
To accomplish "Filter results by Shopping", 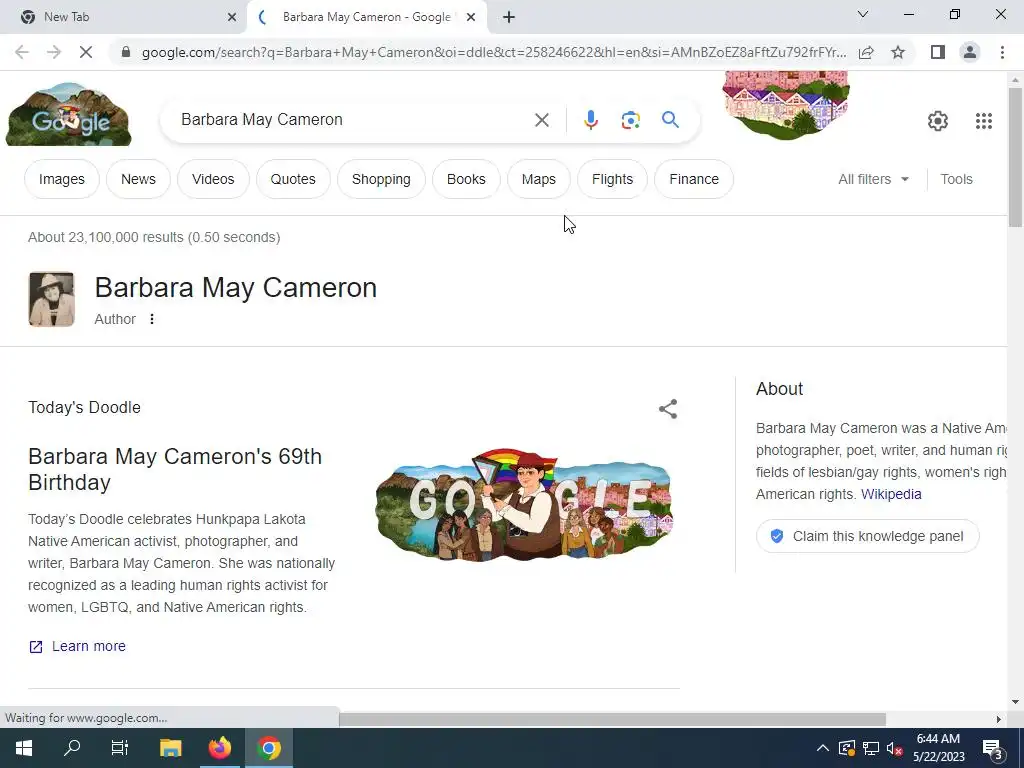I will tap(381, 179).
